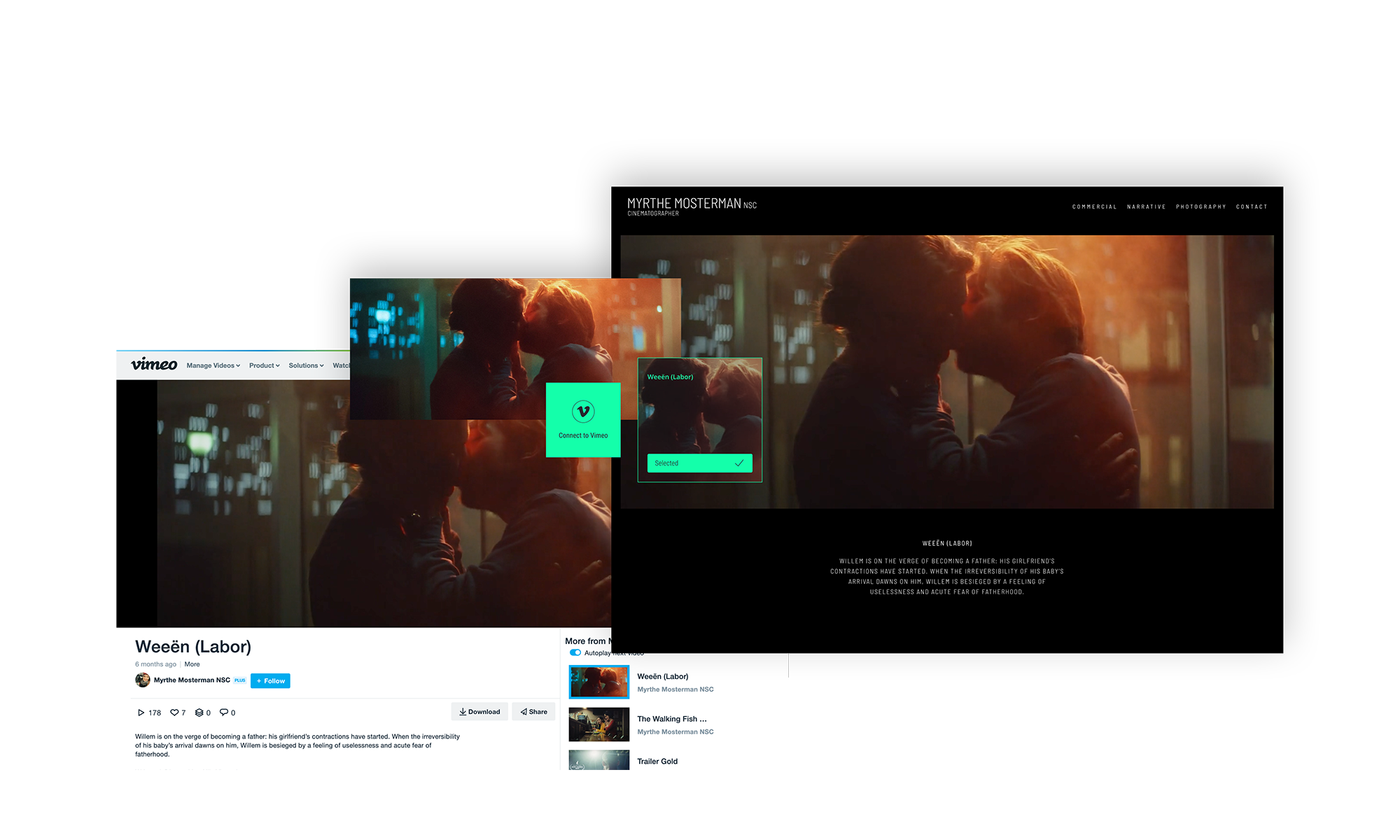The height and width of the screenshot is (840, 1400).
Task: Click the More link under title
Action: pyautogui.click(x=192, y=664)
